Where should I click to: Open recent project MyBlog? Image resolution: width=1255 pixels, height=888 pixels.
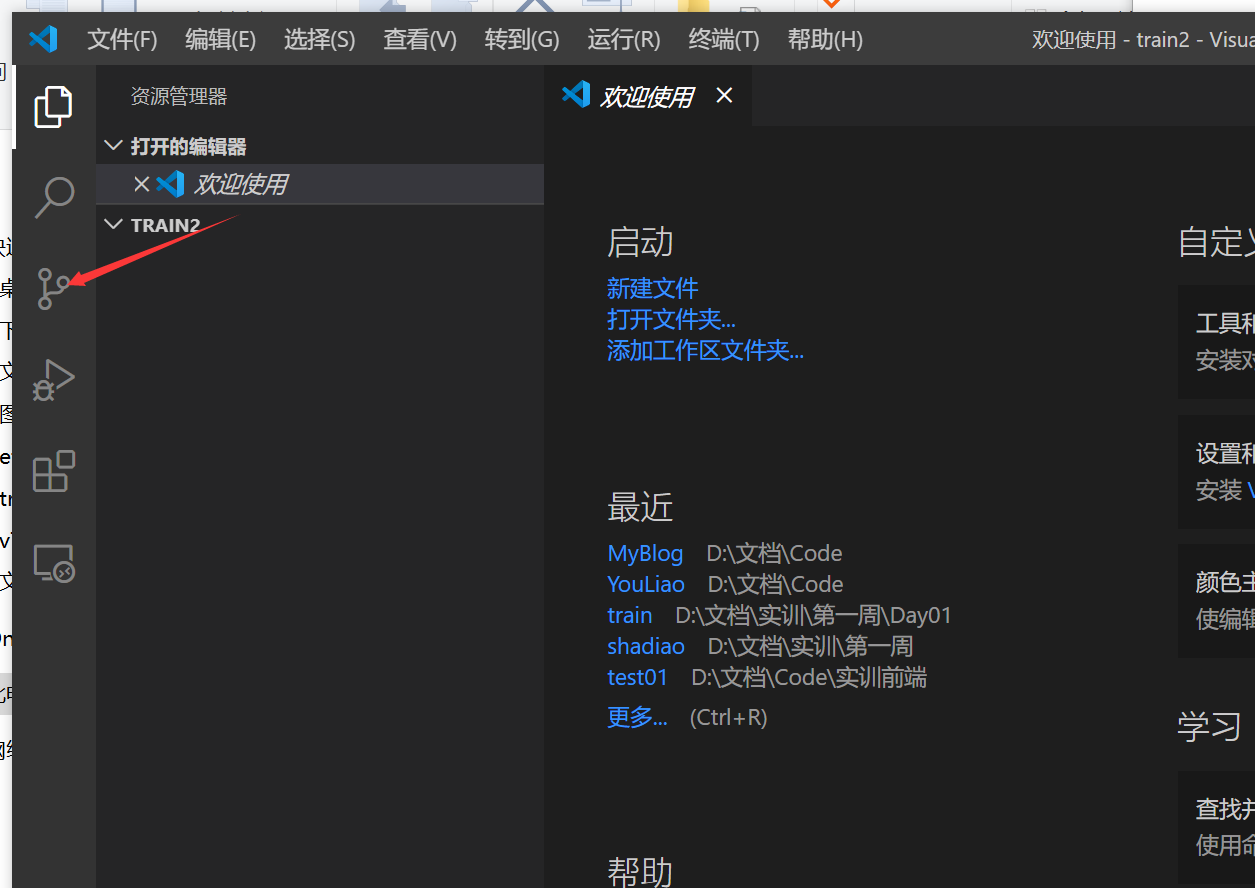[645, 554]
